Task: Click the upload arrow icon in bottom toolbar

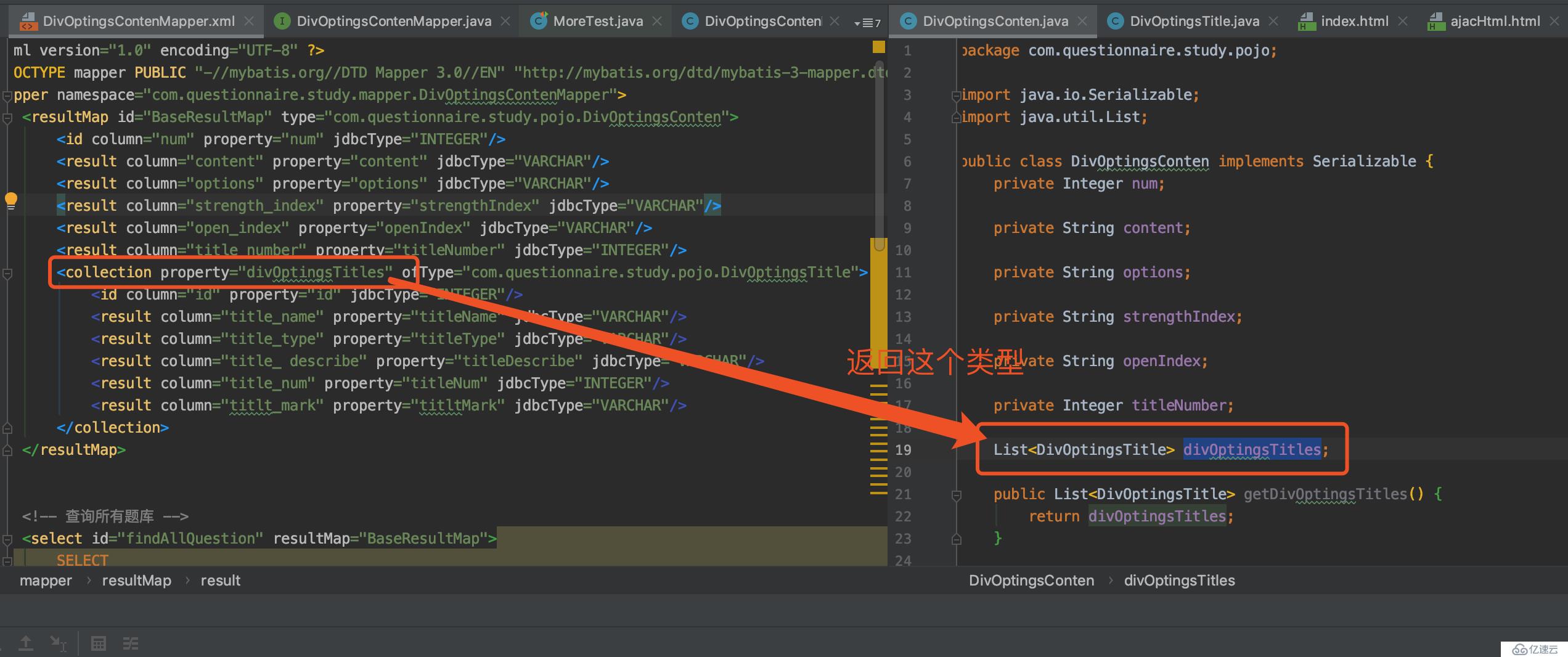Action: [x=26, y=643]
